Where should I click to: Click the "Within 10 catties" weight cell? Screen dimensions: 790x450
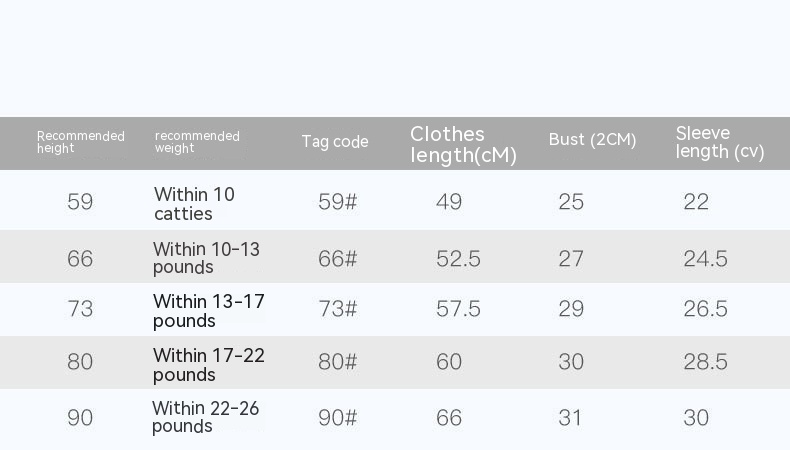(194, 203)
